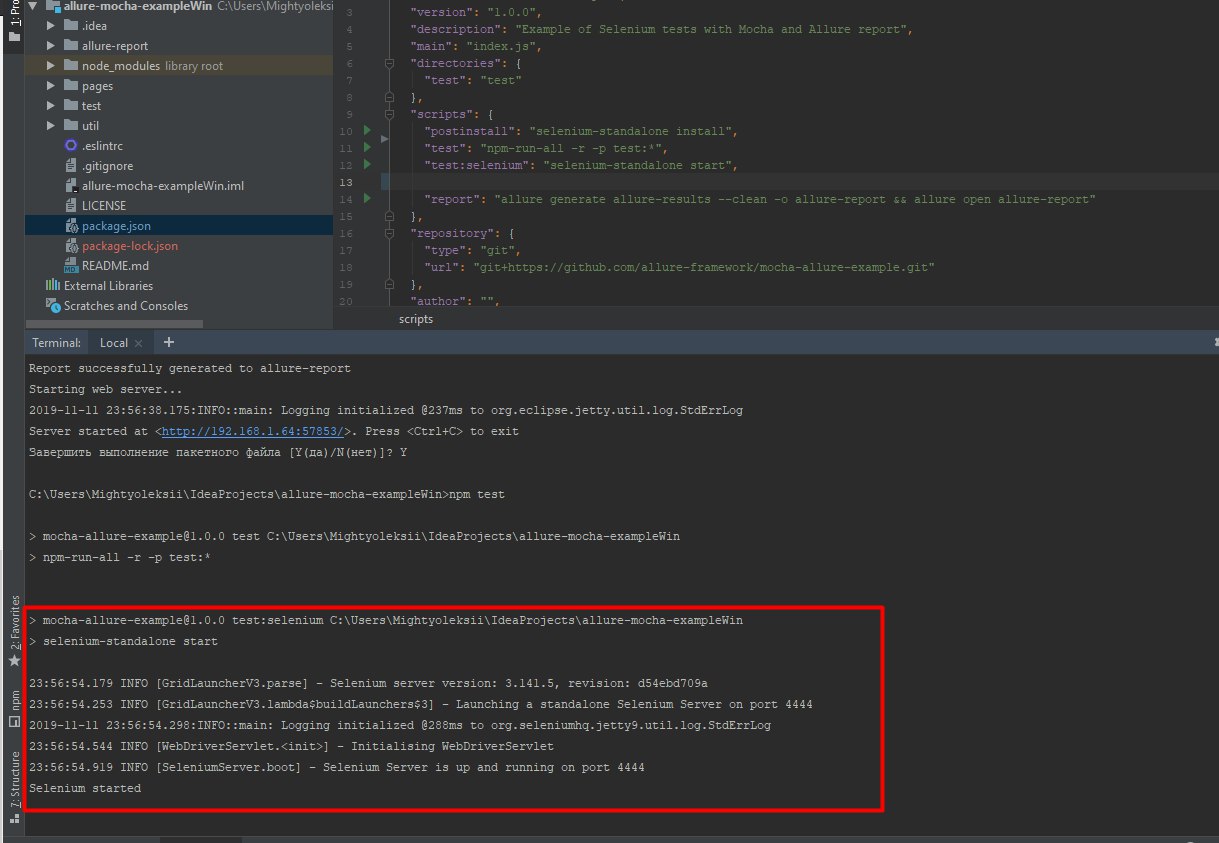The width and height of the screenshot is (1219, 843).
Task: Expand the allure-report folder
Action: coord(51,46)
